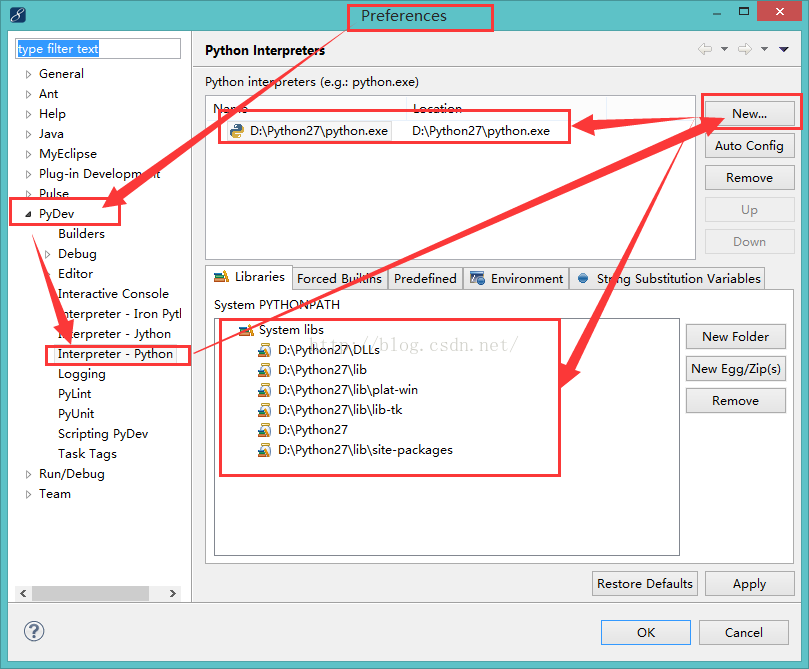This screenshot has height=669, width=809.
Task: Click the tree scrollbar's right arrow
Action: click(173, 593)
